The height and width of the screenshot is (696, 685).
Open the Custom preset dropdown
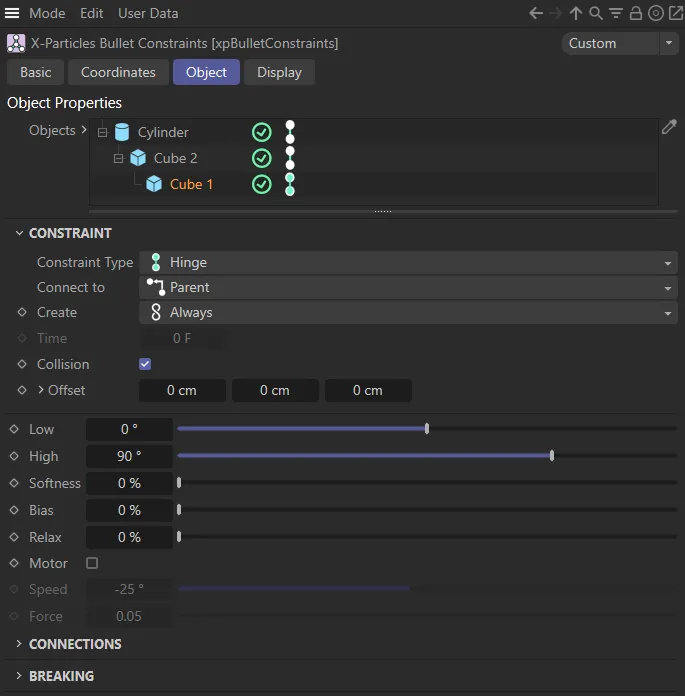coord(620,43)
